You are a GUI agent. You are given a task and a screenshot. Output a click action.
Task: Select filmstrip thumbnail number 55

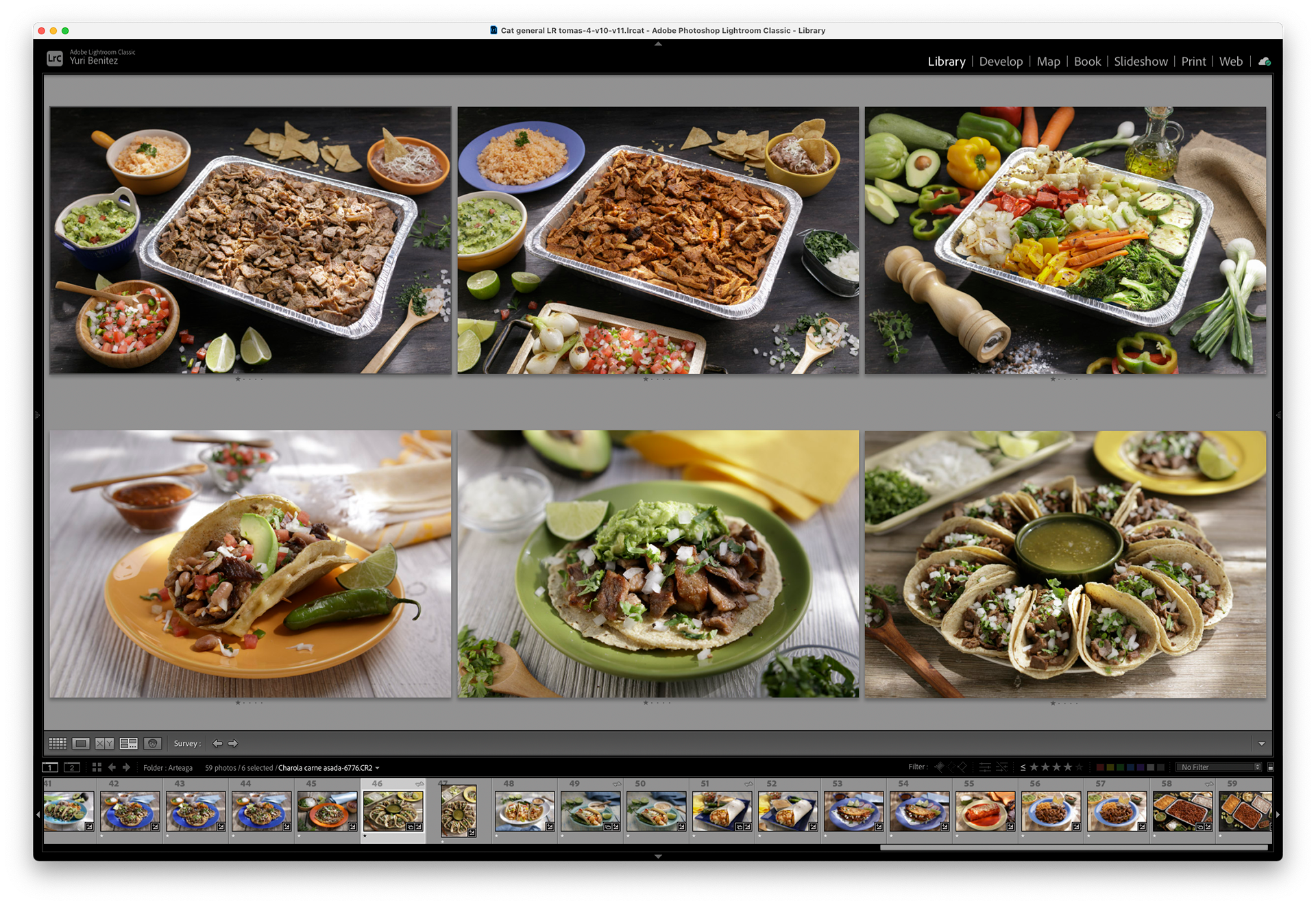(984, 813)
